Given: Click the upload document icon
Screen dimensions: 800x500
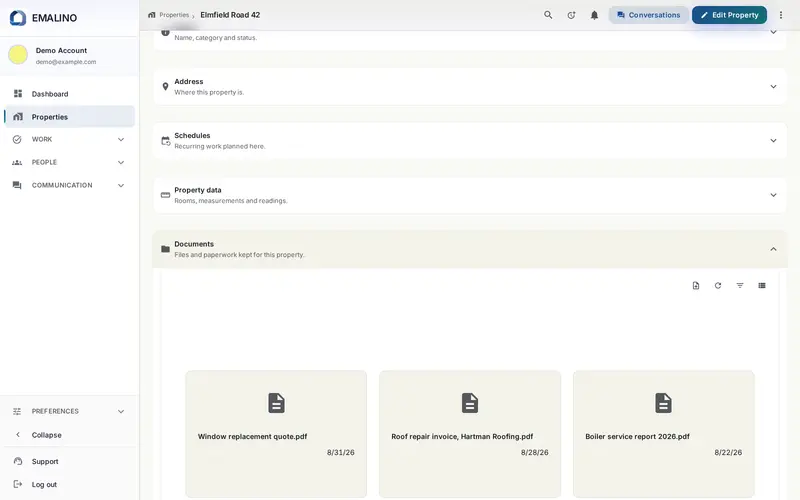Looking at the screenshot, I should tap(696, 286).
